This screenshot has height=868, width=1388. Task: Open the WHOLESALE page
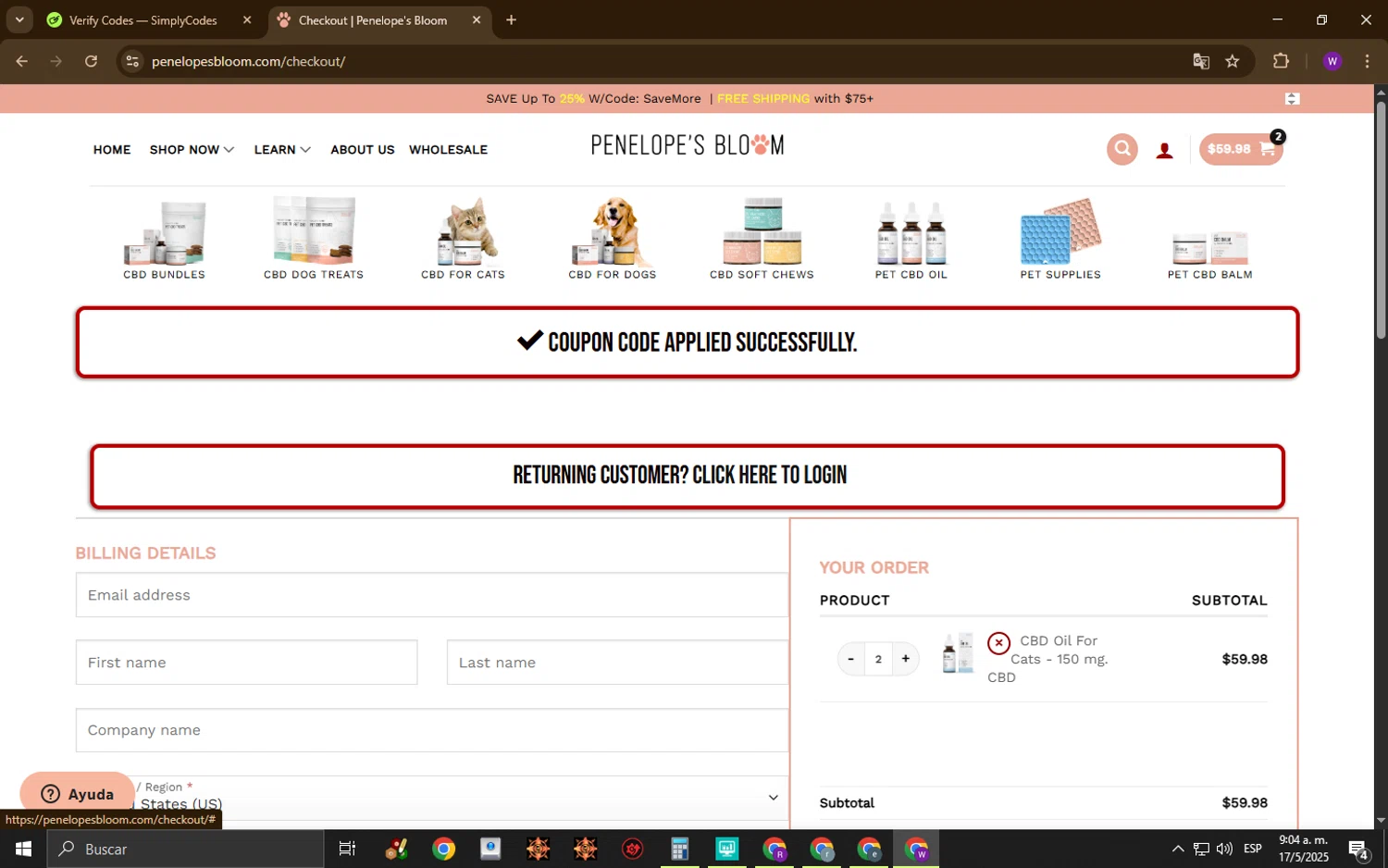click(448, 150)
